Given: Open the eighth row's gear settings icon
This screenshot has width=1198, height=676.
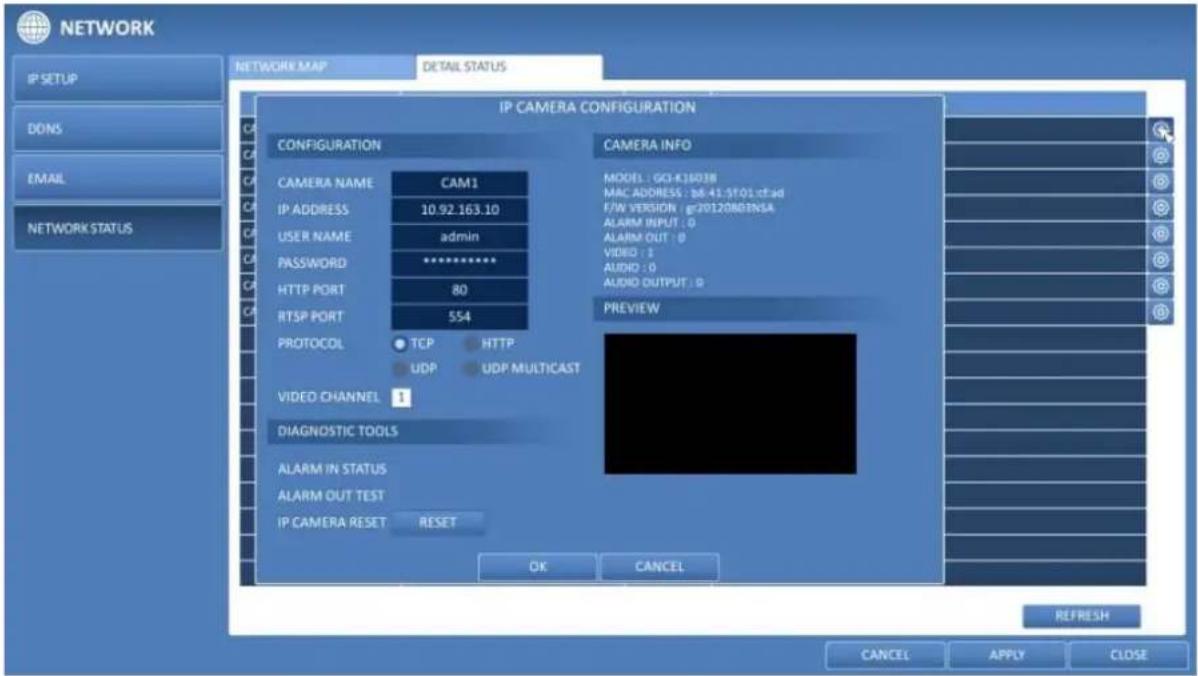Looking at the screenshot, I should pos(1160,312).
